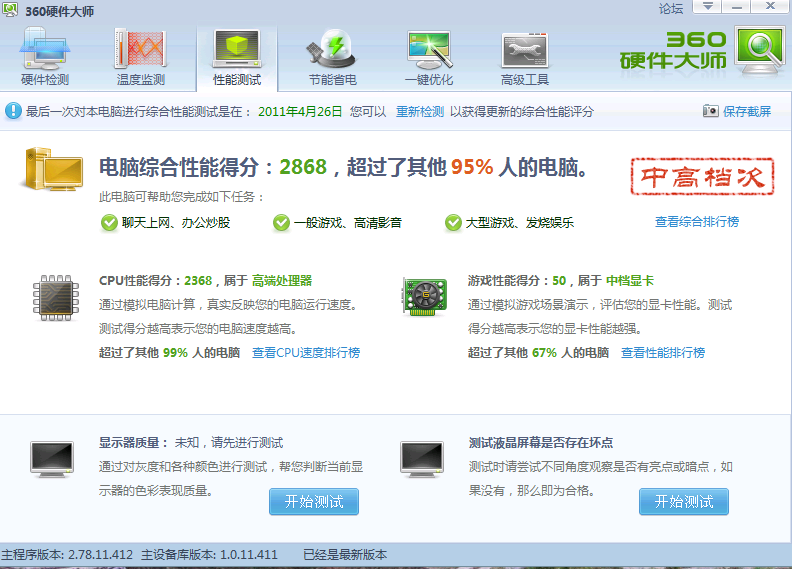Screen dimensions: 792x569
Task: Click the 已经是最新版本 status text
Action: [345, 555]
